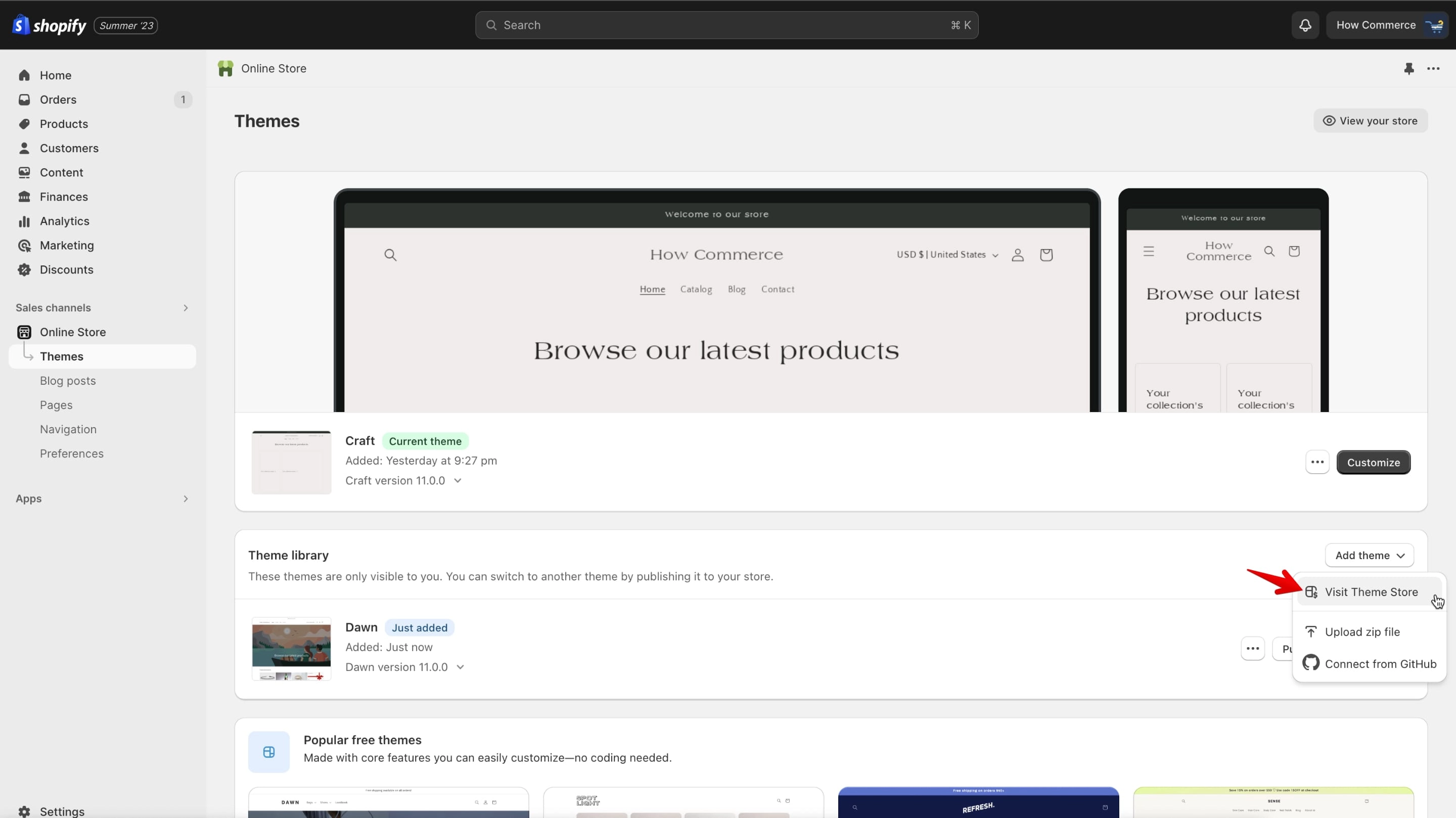Click the Refresh free theme preview
Viewport: 1456px width, 818px height.
point(978,802)
